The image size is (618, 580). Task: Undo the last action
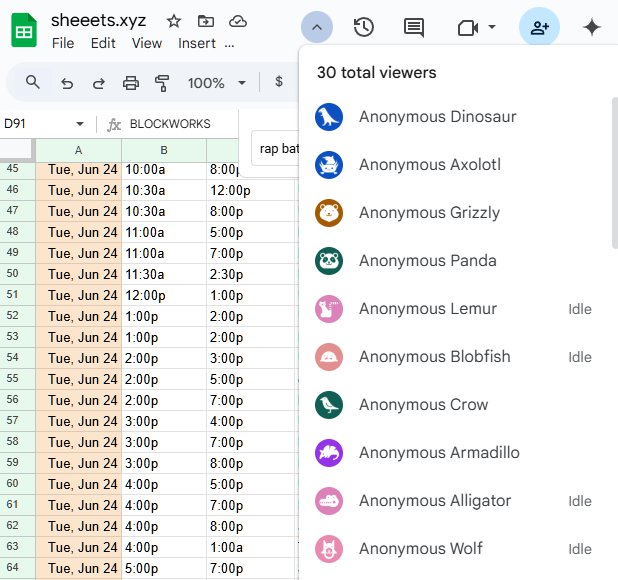pyautogui.click(x=67, y=83)
